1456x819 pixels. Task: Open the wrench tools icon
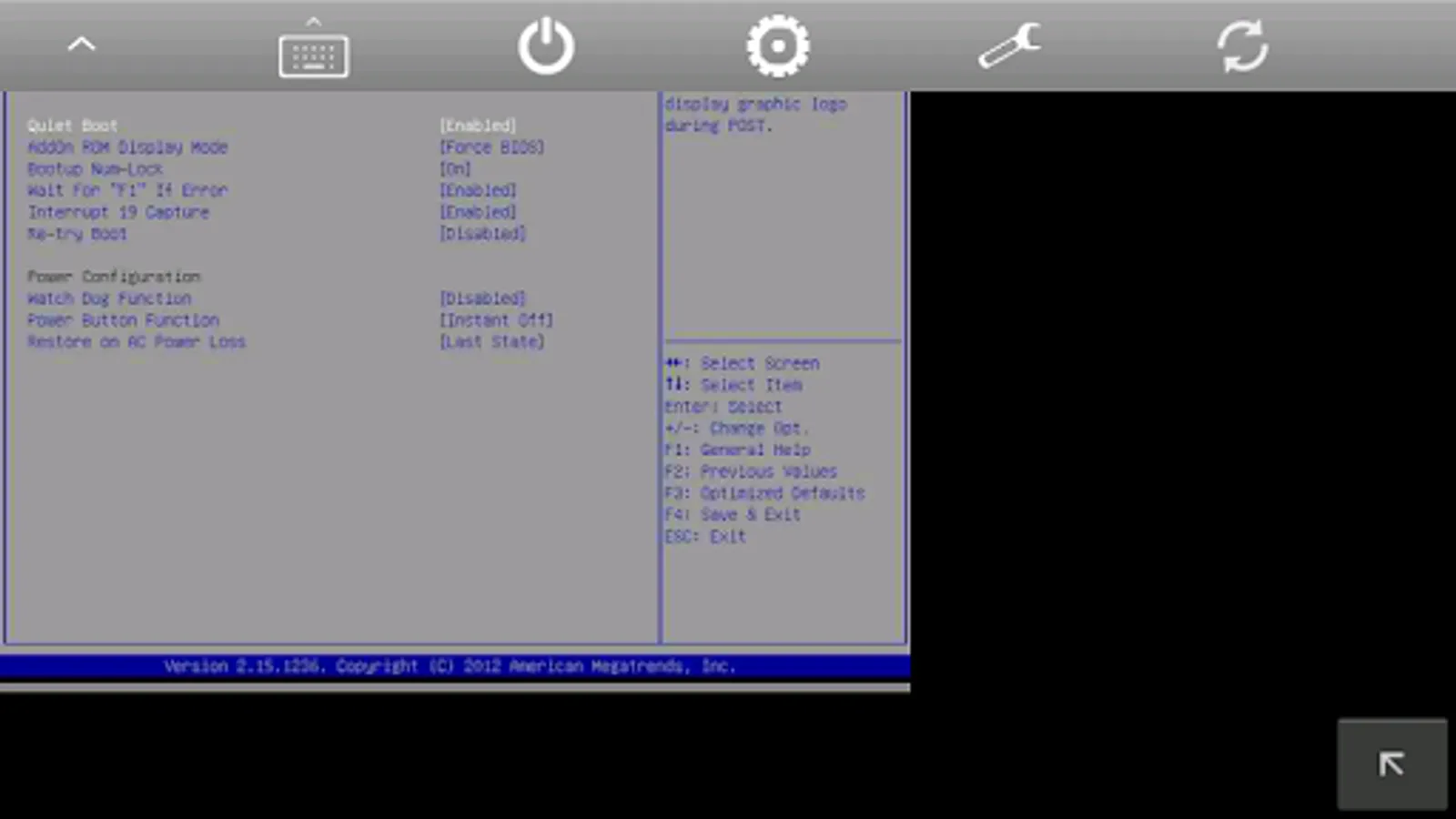(x=1010, y=45)
